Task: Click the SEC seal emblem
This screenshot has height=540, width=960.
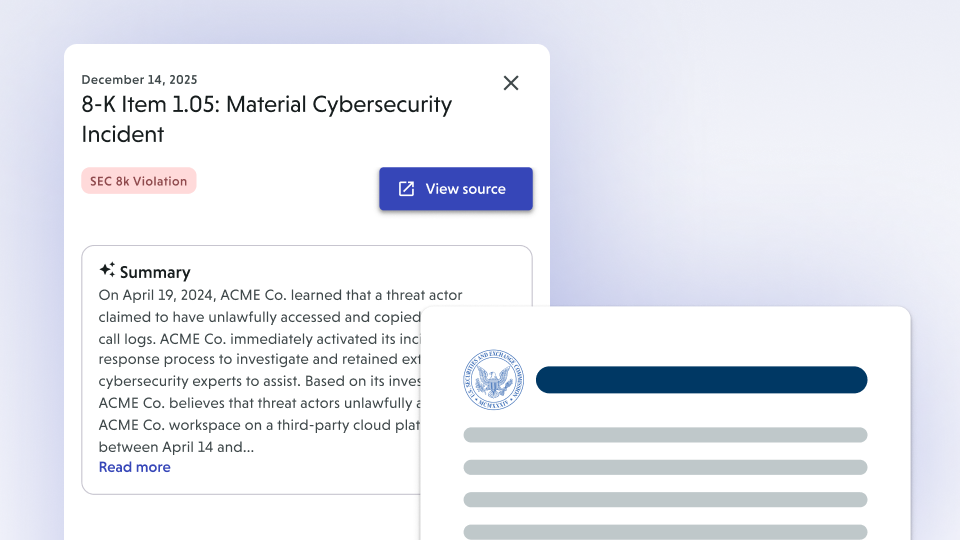Action: (493, 380)
